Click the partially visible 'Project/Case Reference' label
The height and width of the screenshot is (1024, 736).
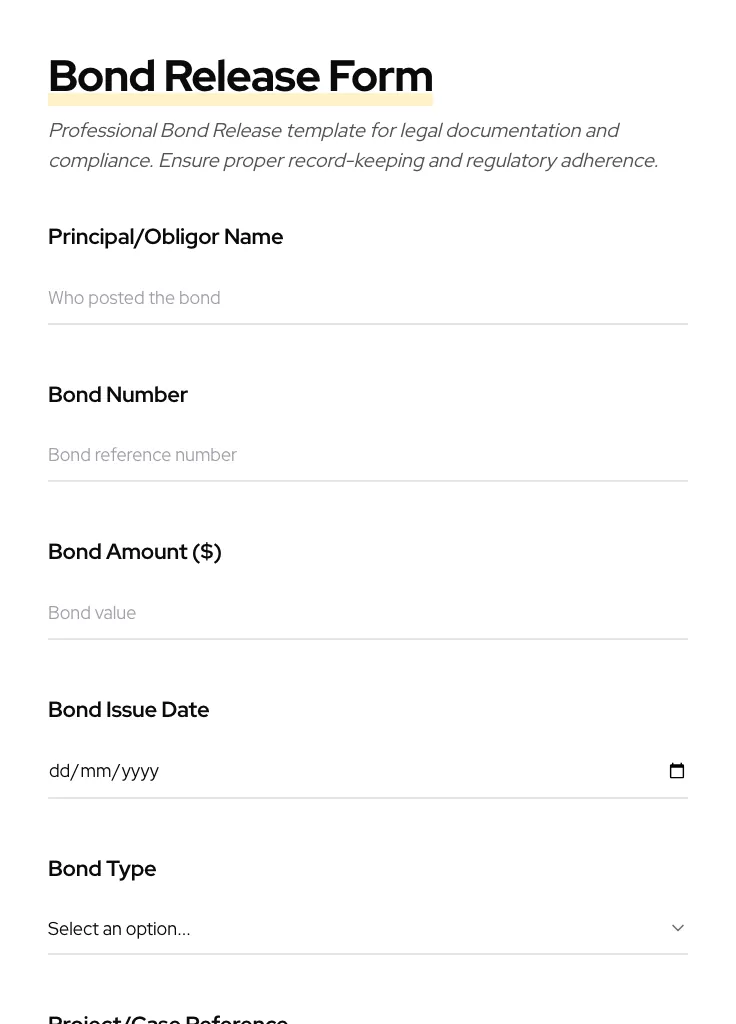168,1018
